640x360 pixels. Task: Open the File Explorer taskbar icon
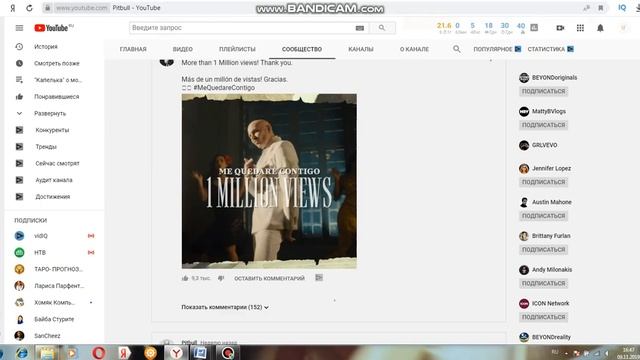47,353
